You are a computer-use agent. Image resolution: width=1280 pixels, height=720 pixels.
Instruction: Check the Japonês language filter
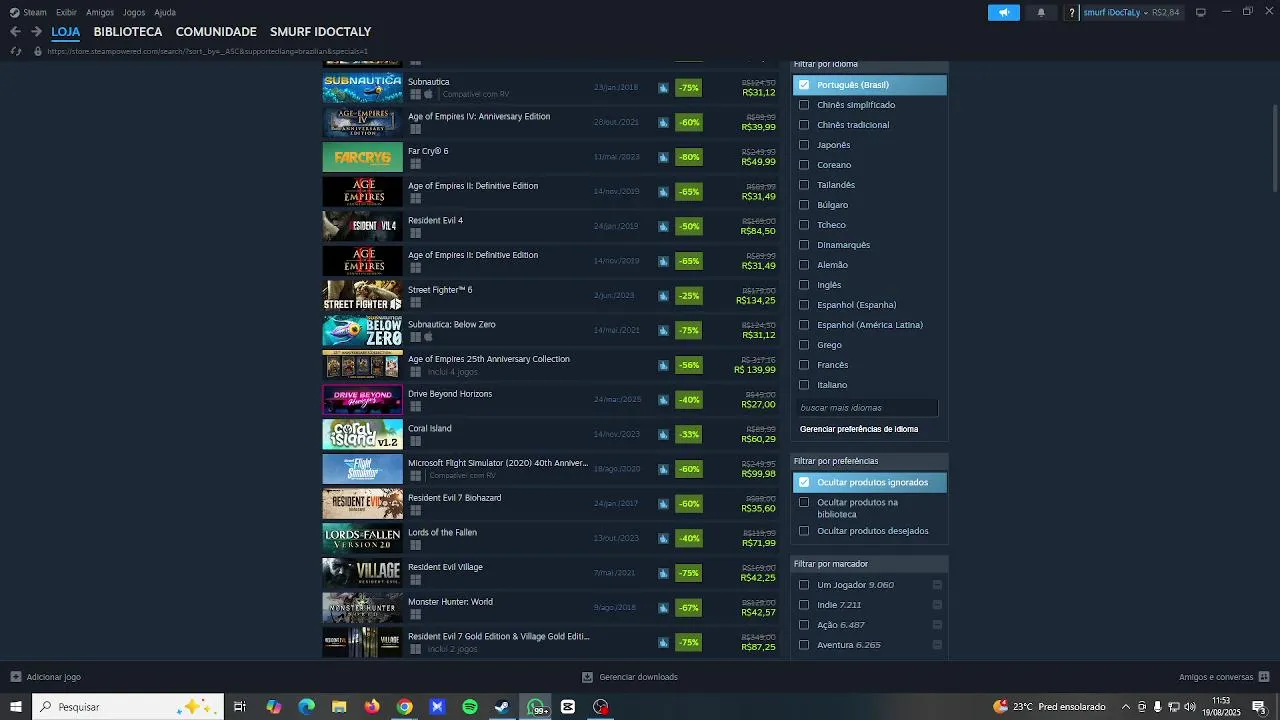click(x=804, y=145)
